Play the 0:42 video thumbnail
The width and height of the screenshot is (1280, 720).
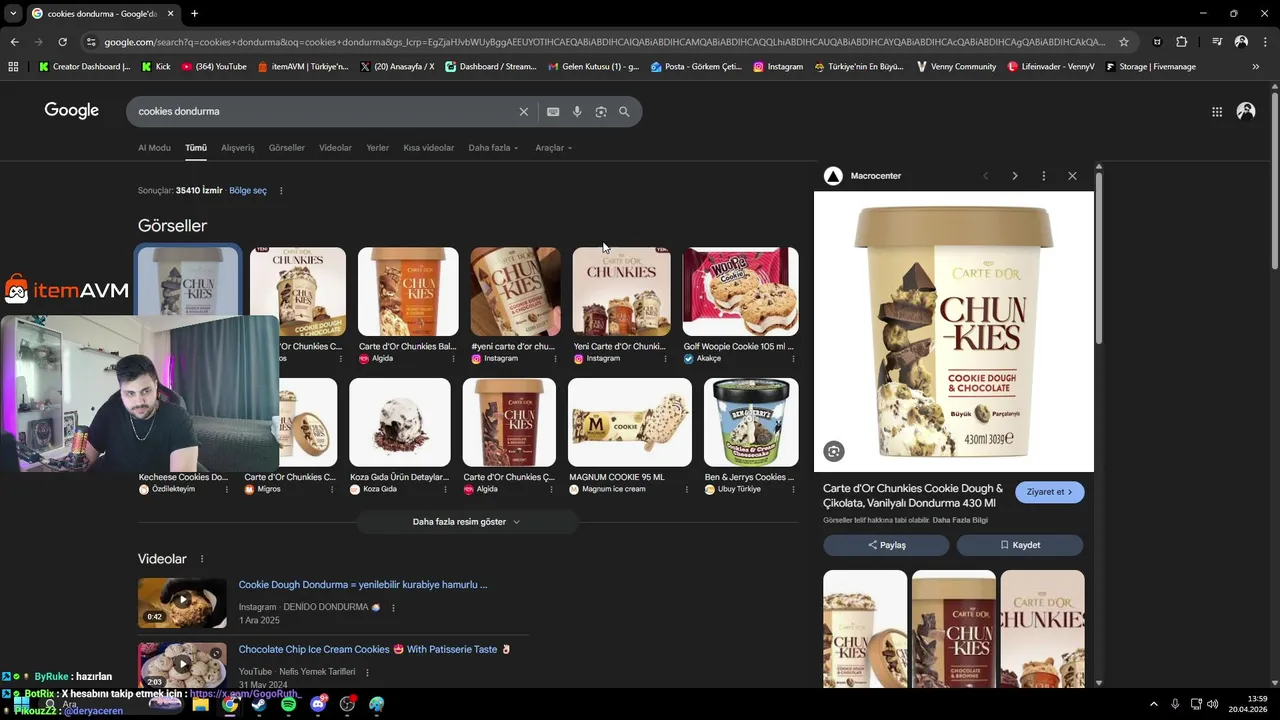(182, 601)
